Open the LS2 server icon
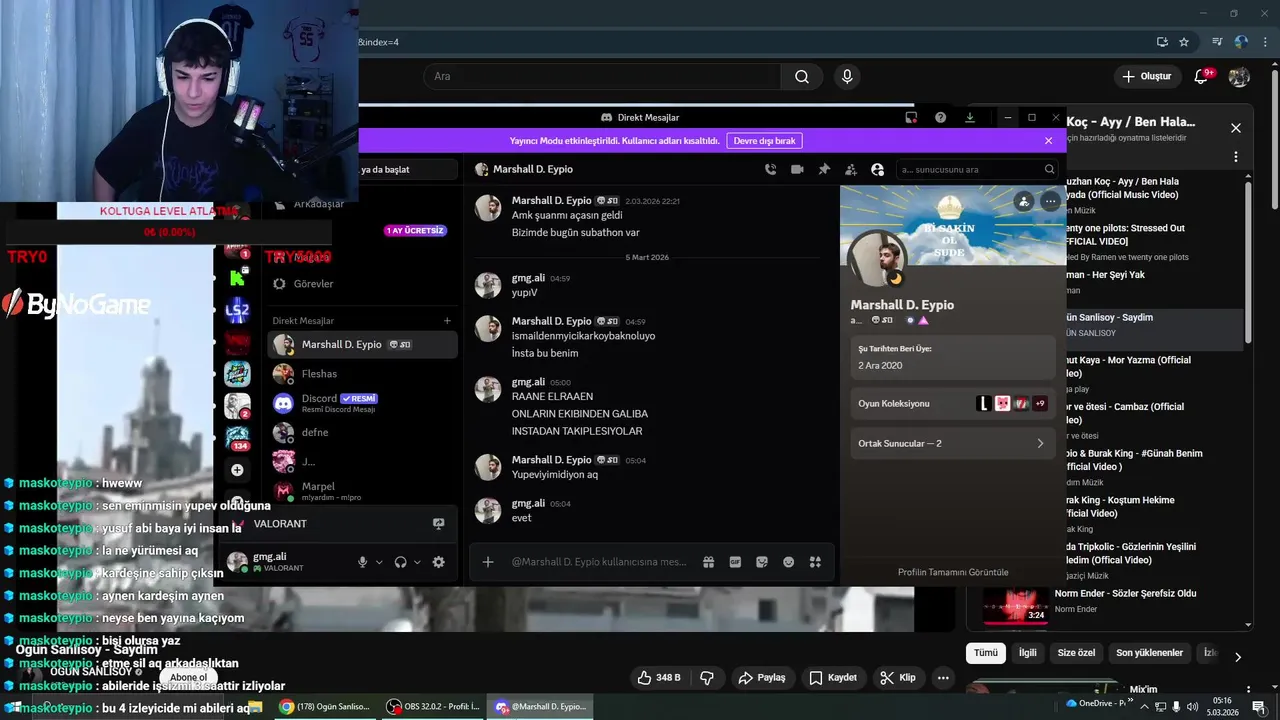 point(237,310)
